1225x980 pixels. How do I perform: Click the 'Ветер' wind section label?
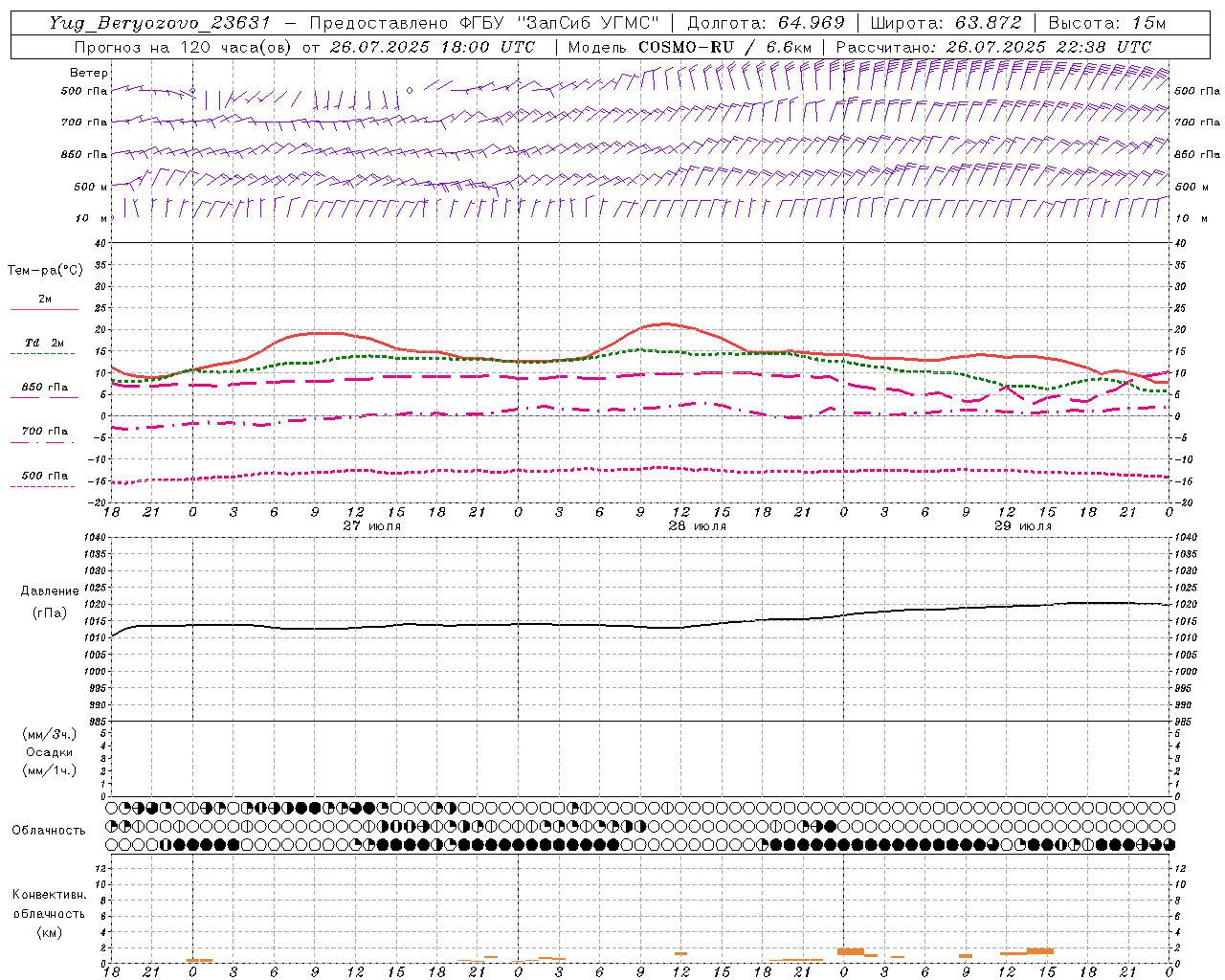click(89, 73)
